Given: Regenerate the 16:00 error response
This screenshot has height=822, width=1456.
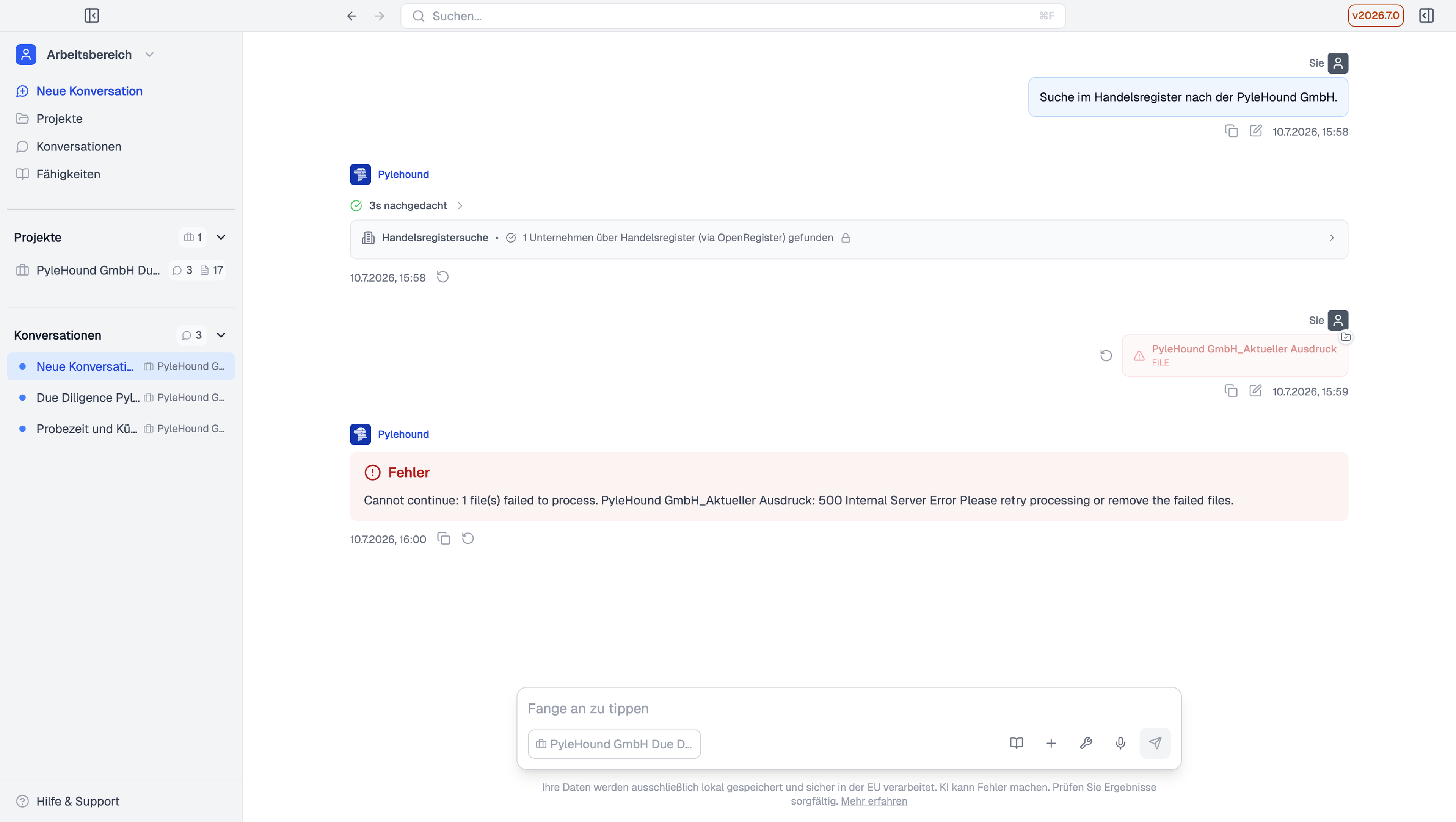Looking at the screenshot, I should point(468,539).
